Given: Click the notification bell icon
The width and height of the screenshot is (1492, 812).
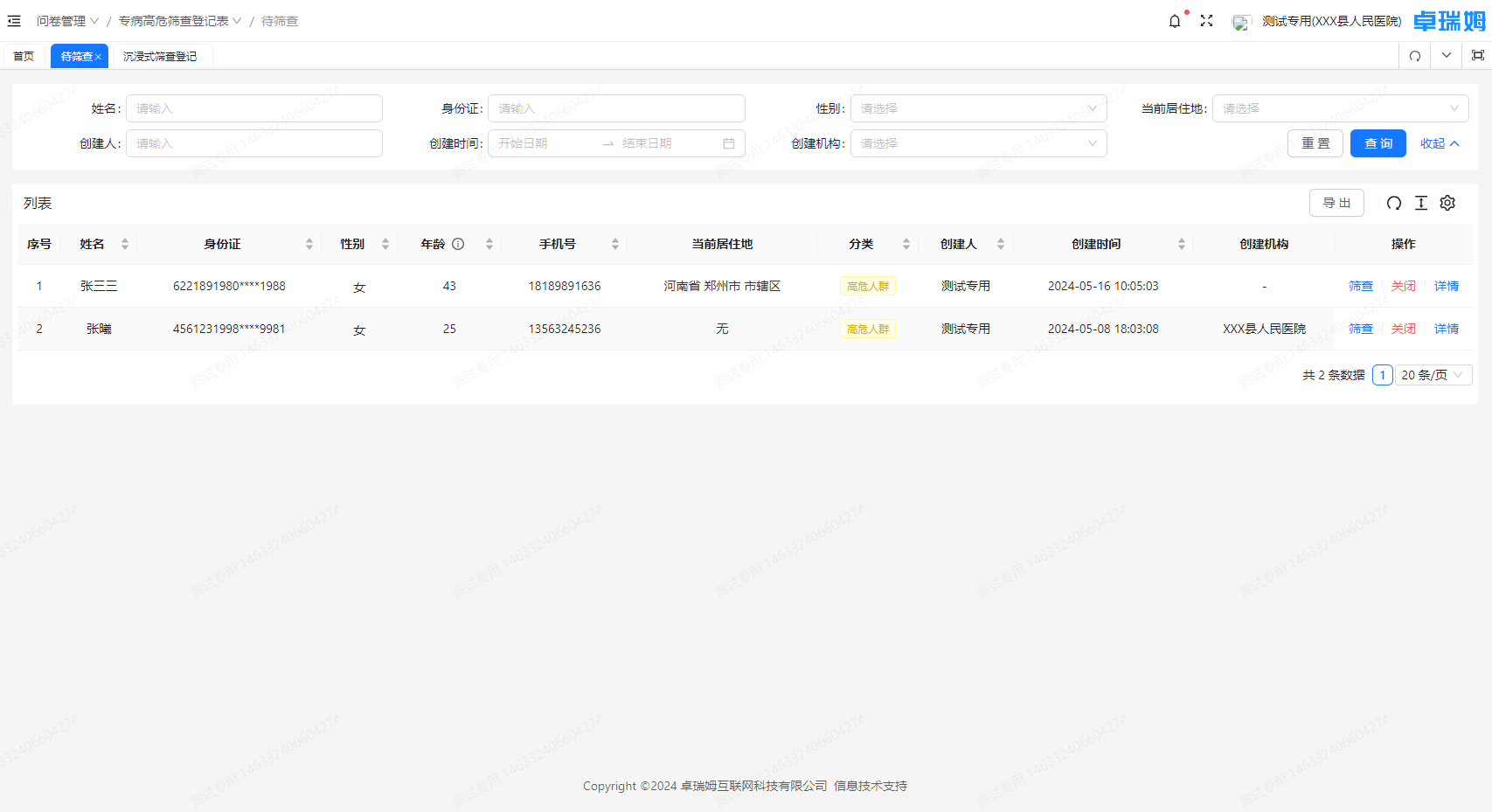Looking at the screenshot, I should click(1175, 20).
